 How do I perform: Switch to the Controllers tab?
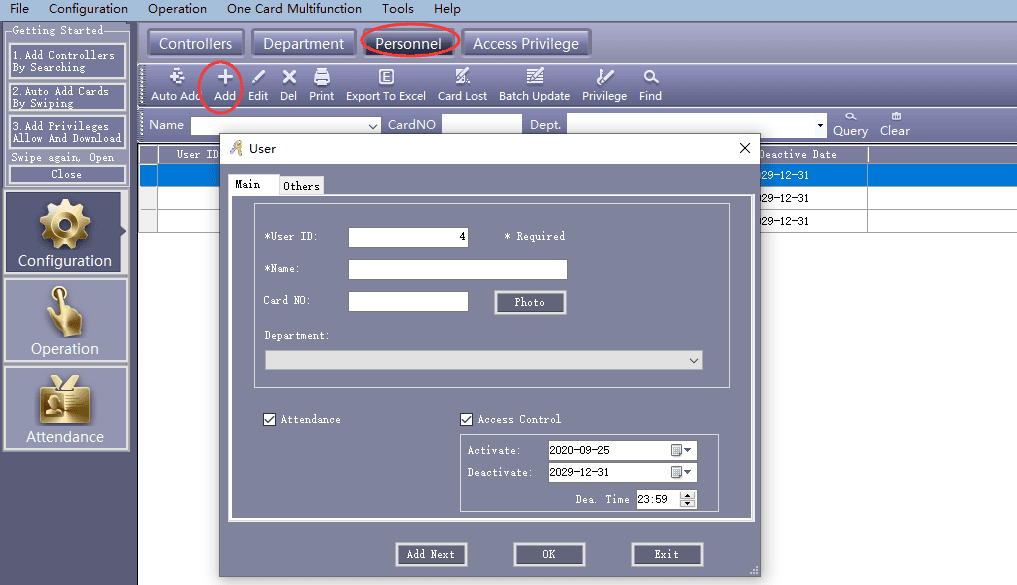[195, 43]
